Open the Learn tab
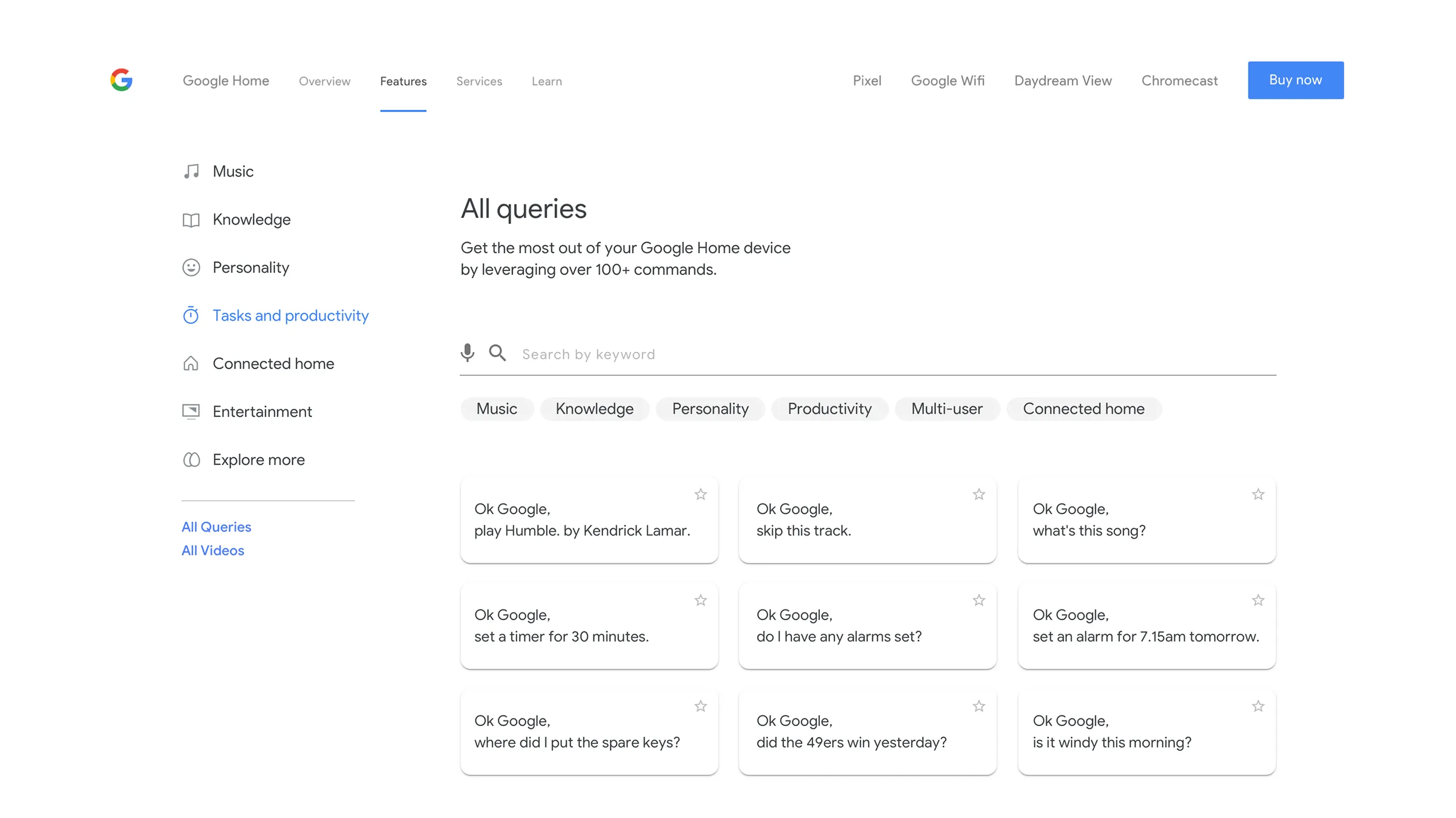 click(x=547, y=81)
